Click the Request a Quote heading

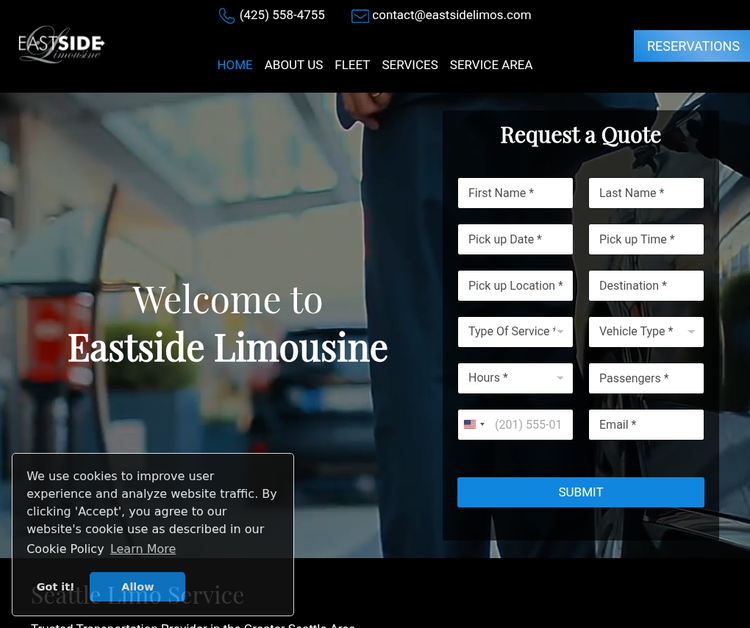click(x=581, y=135)
